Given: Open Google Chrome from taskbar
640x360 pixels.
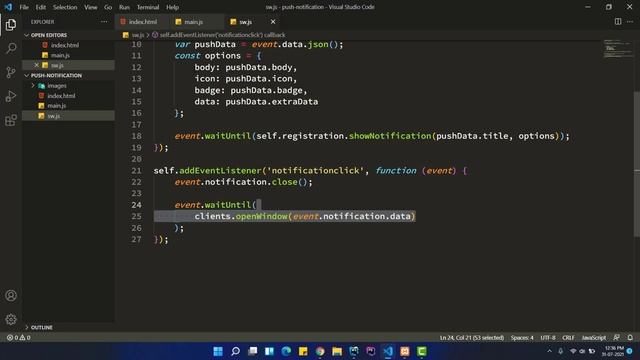Looking at the screenshot, I should point(320,351).
